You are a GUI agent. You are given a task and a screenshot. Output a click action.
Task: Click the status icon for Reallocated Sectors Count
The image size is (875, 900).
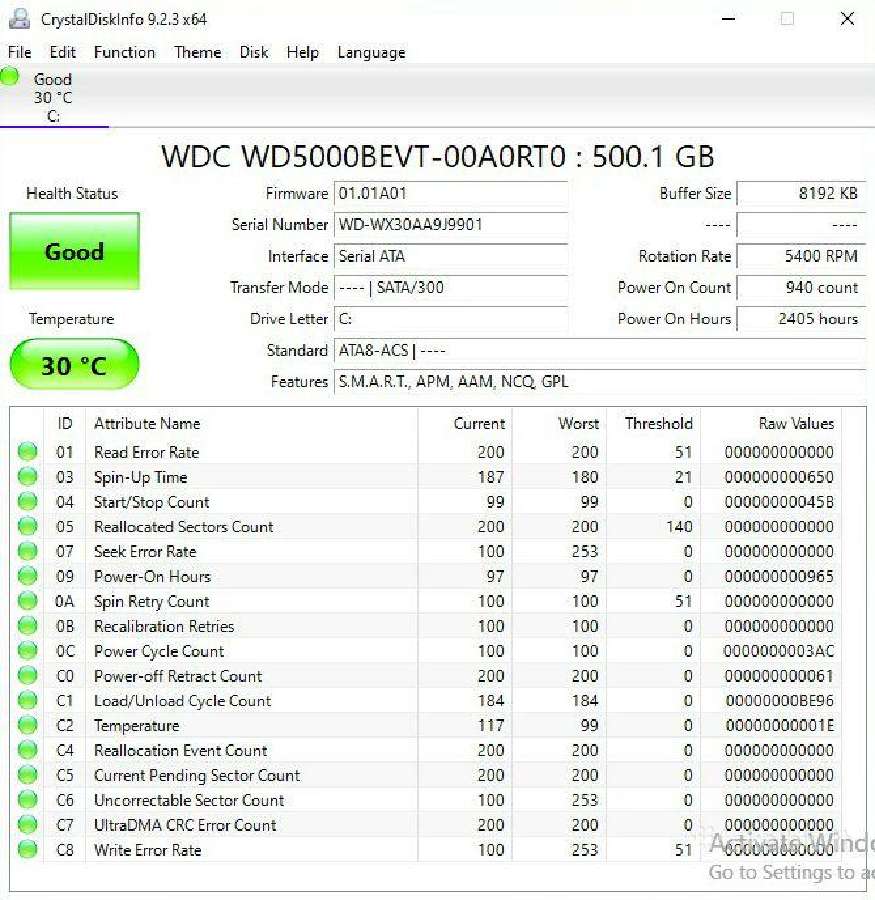pyautogui.click(x=28, y=526)
